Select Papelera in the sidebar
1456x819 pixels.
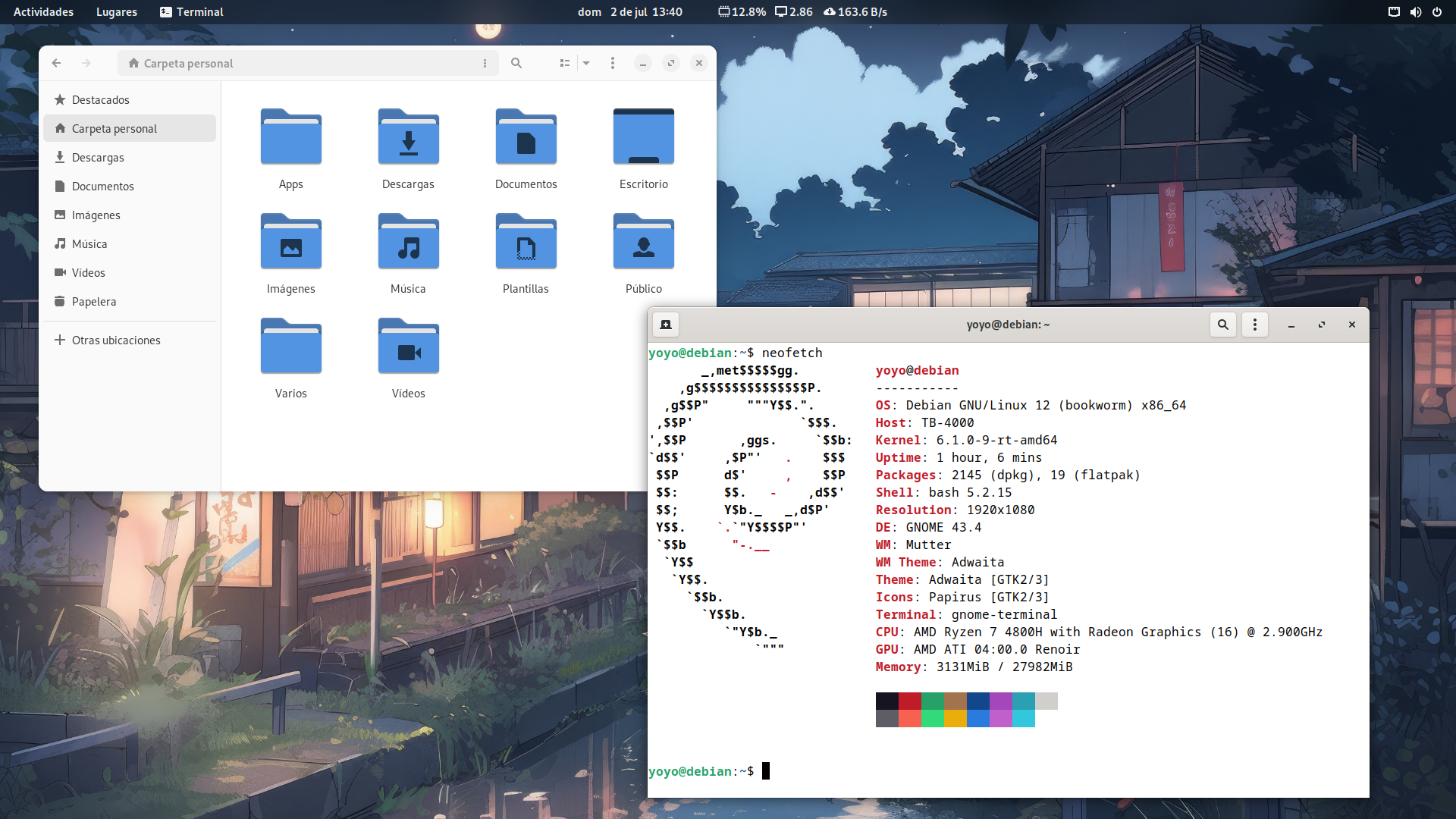tap(93, 302)
